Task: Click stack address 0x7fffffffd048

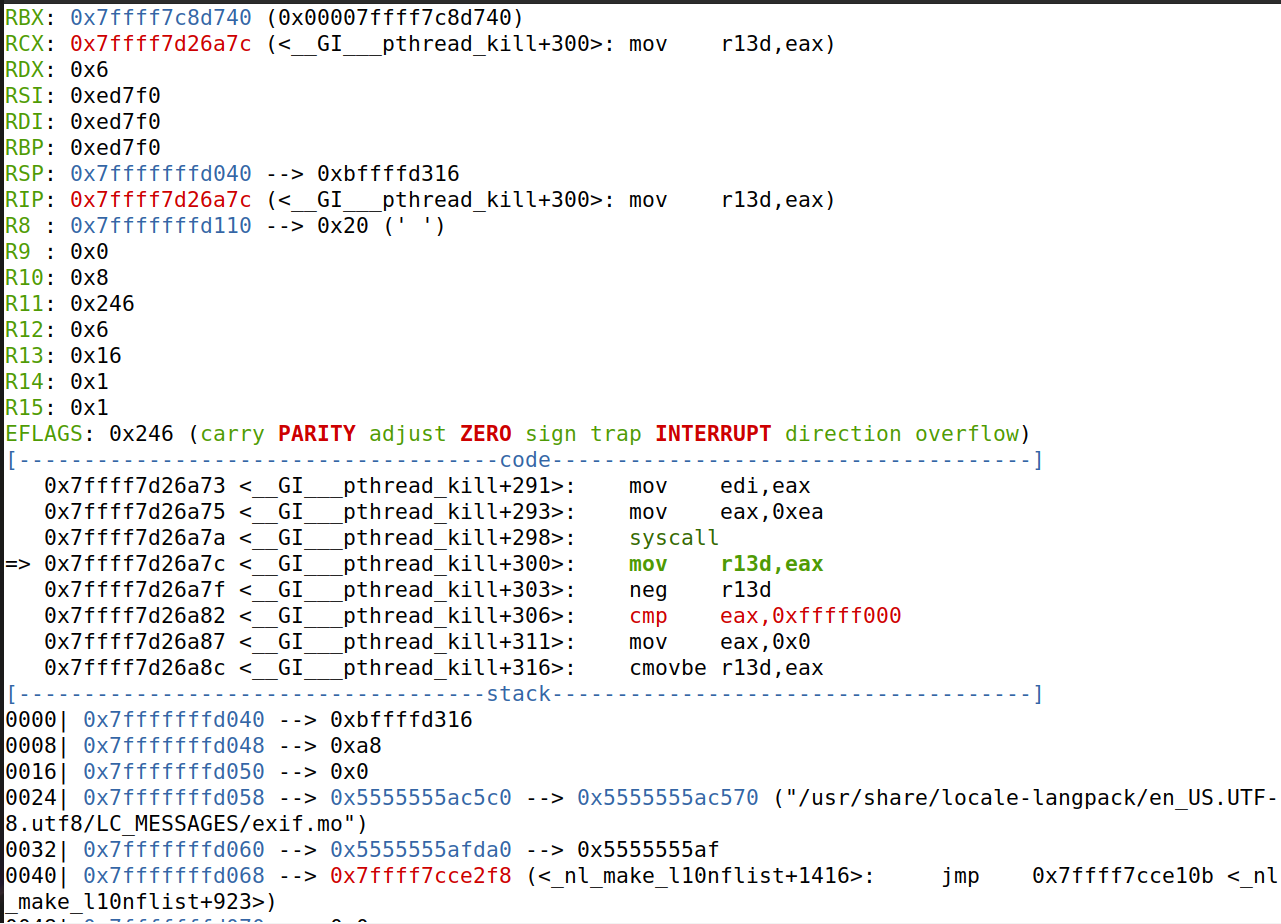Action: [174, 746]
